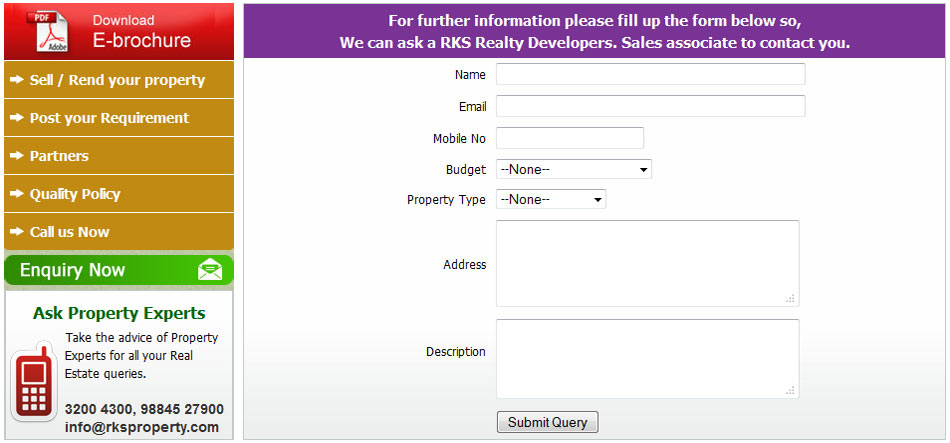
Task: Open the Sell / Rend your property menu item
Action: [x=119, y=80]
